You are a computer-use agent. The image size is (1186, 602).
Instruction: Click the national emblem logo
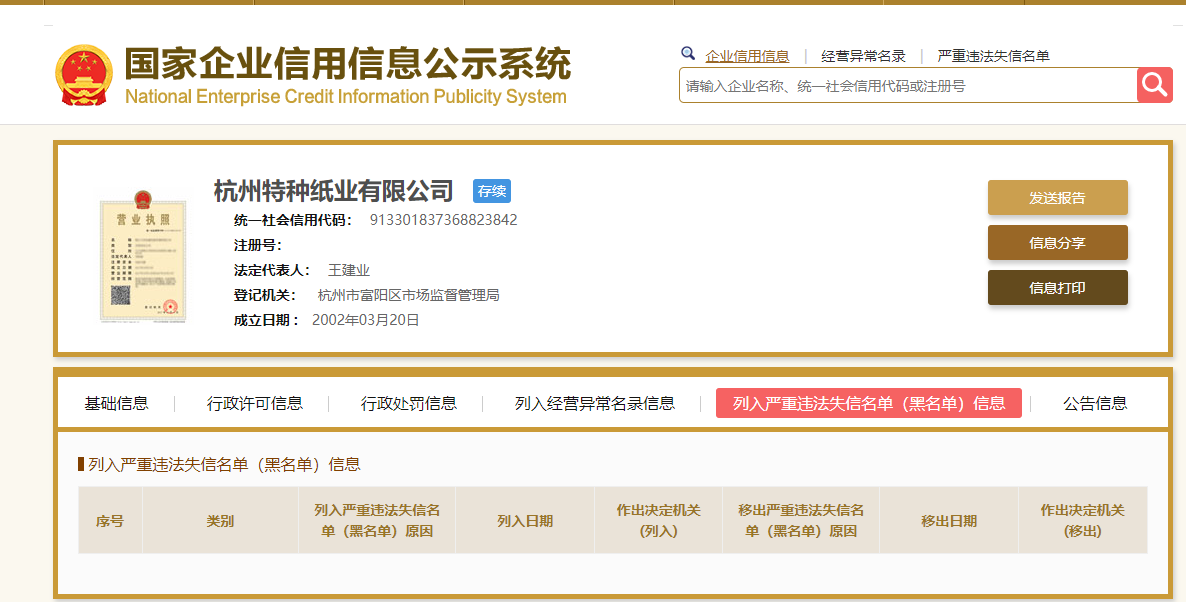[x=83, y=76]
